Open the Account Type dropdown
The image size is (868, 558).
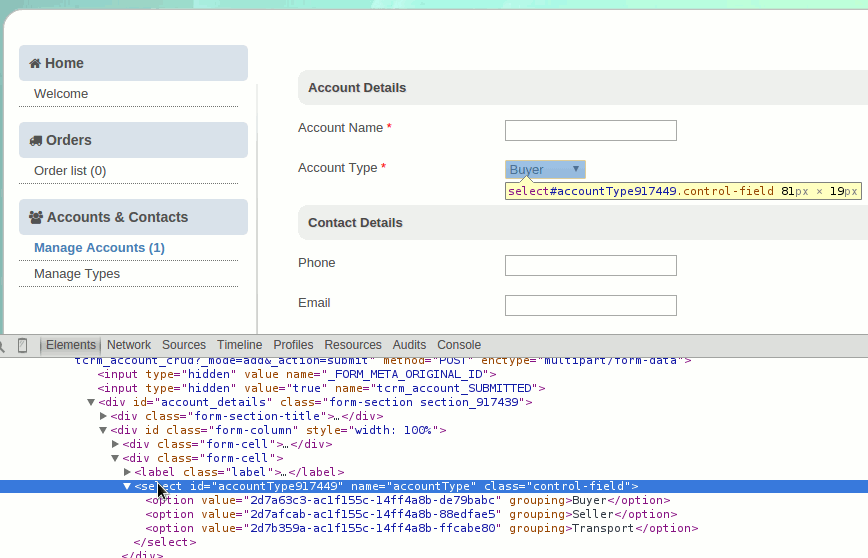coord(545,170)
